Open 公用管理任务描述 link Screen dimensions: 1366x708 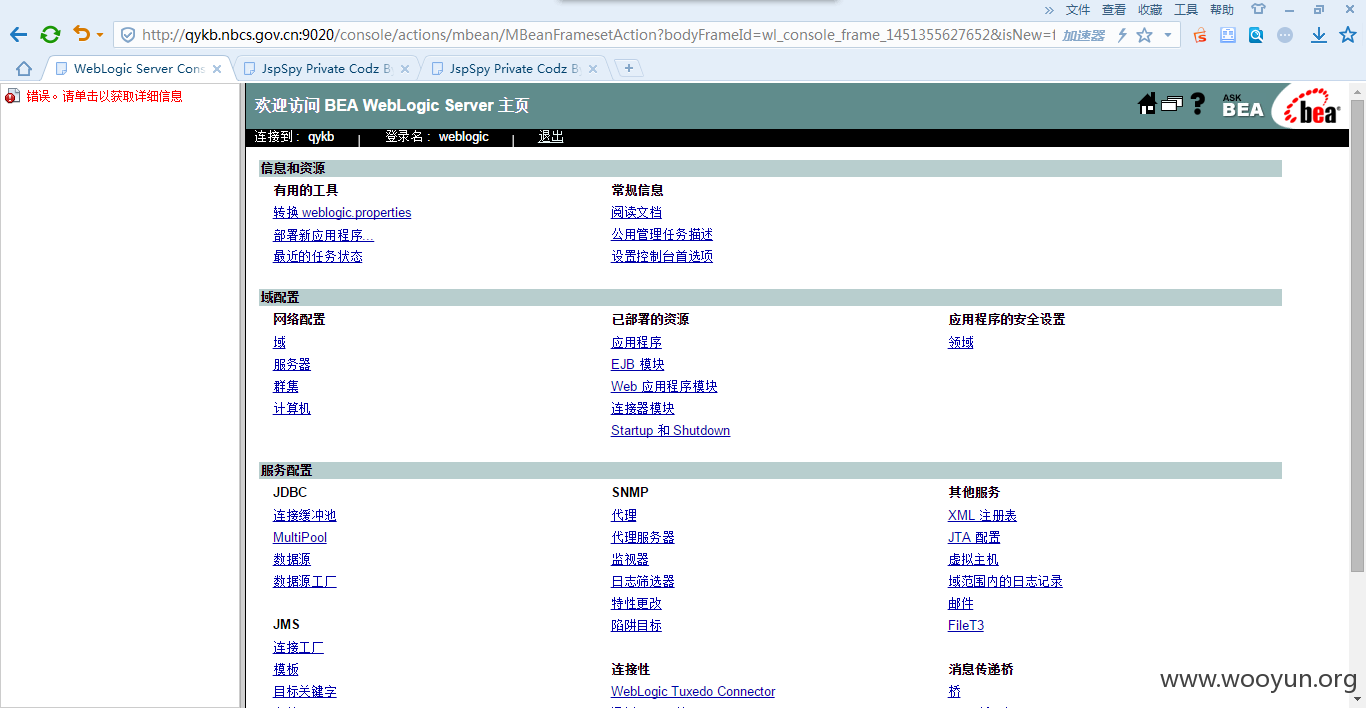[662, 235]
